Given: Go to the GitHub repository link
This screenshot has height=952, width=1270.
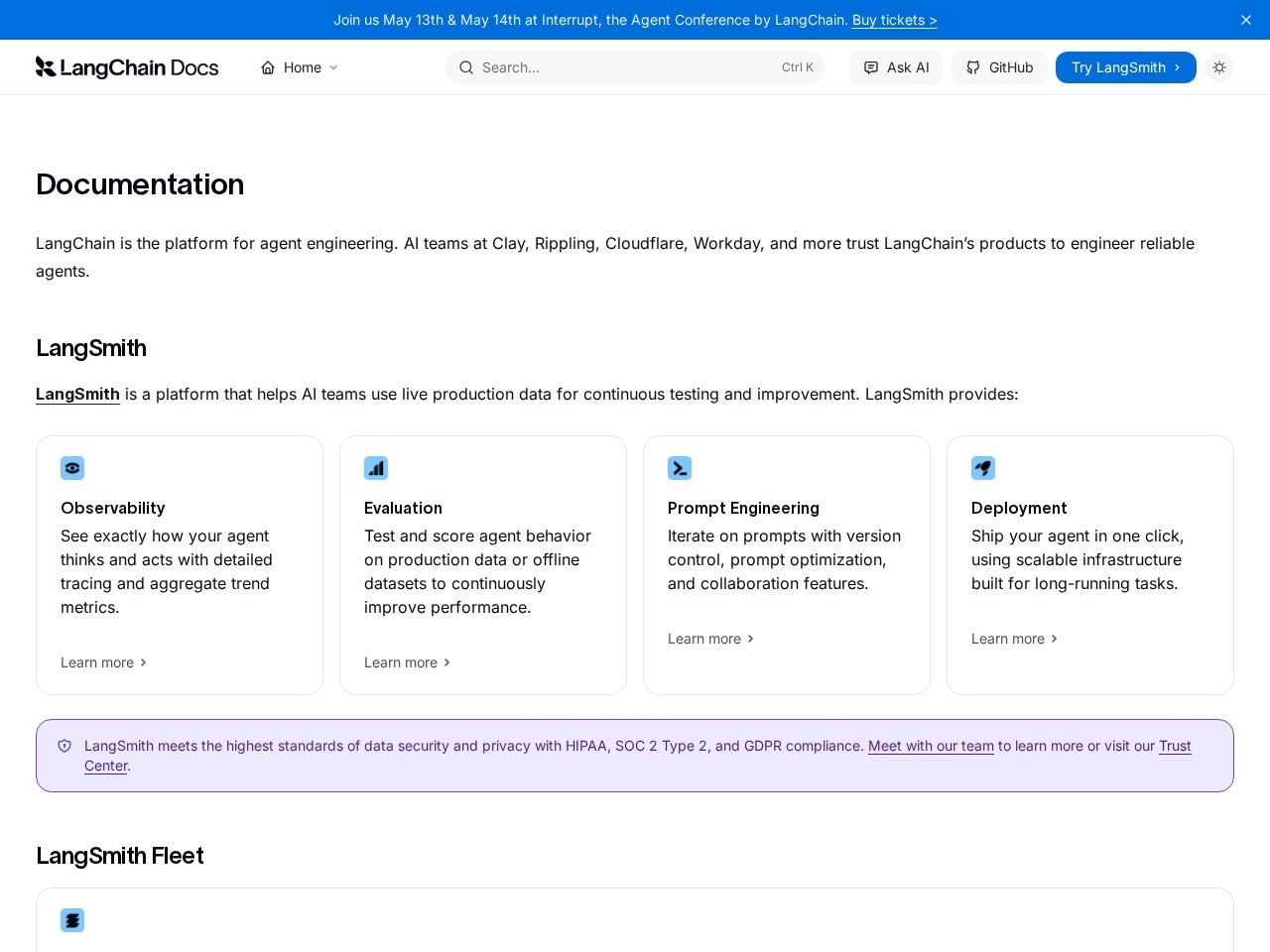Looking at the screenshot, I should [x=999, y=67].
